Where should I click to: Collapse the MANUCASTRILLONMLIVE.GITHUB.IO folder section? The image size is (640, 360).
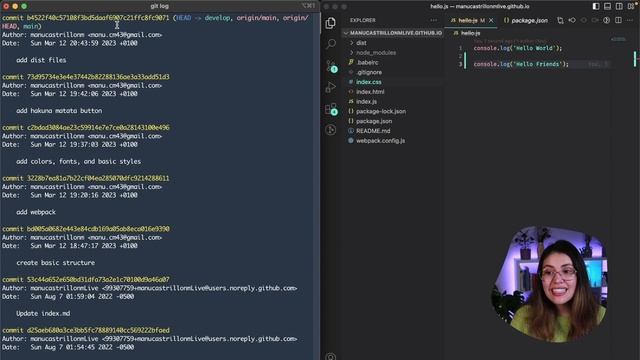click(393, 33)
